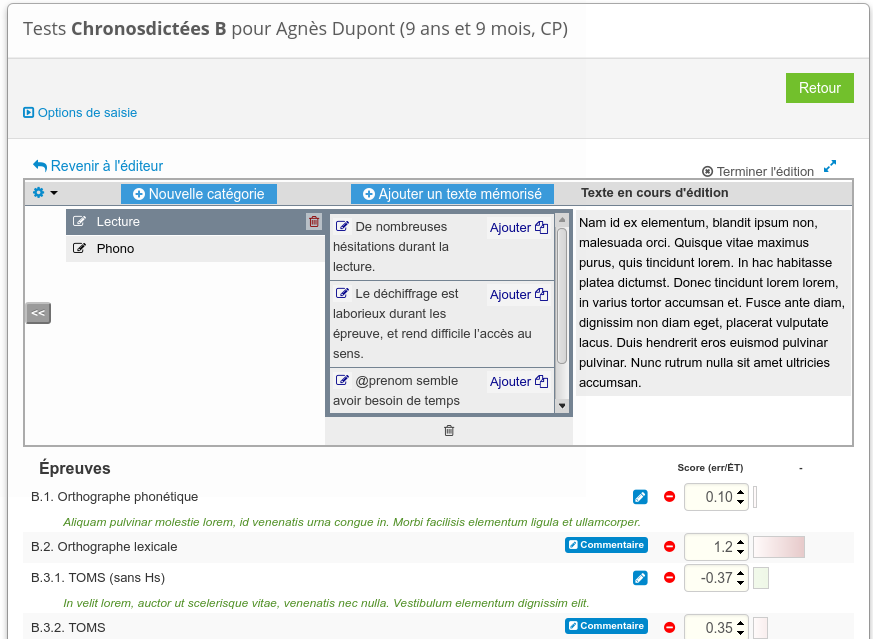Screen dimensions: 873x639
Task: Select the Phono category
Action: (x=195, y=248)
